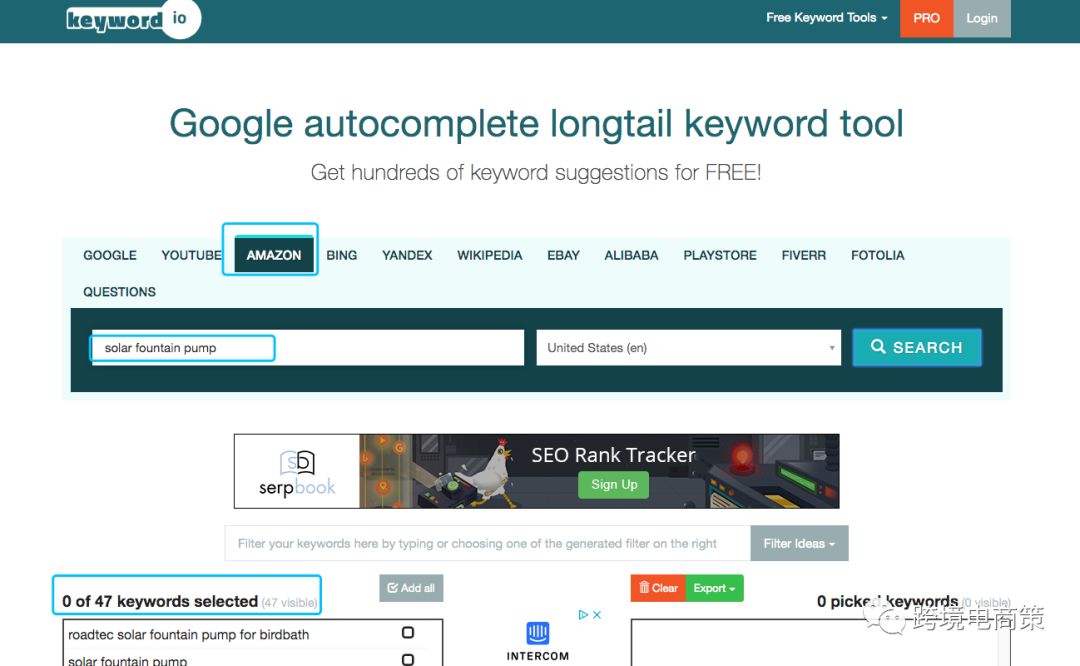Focus the filter keywords input field

(488, 543)
